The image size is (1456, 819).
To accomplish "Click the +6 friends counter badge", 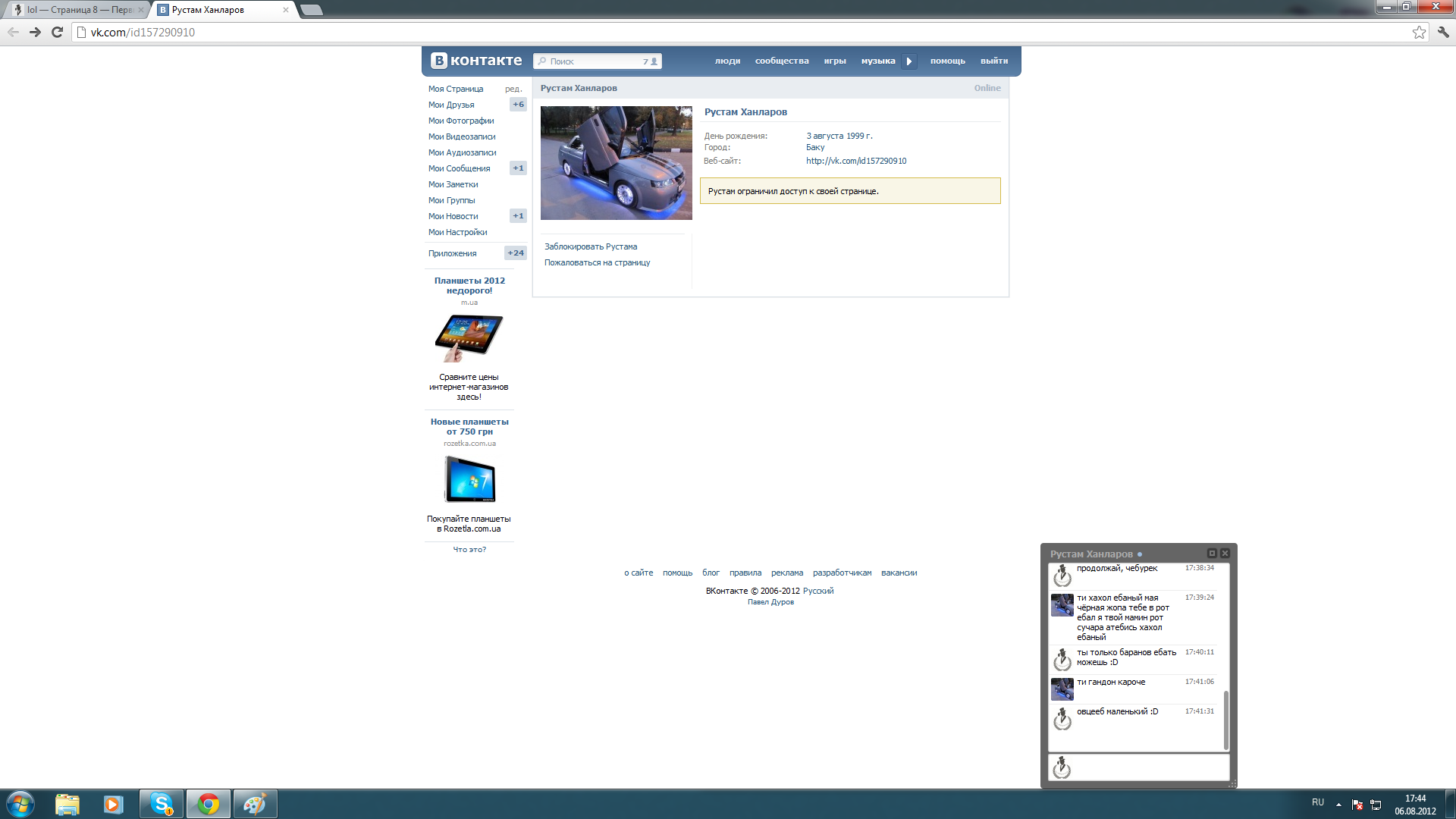I will (x=518, y=105).
